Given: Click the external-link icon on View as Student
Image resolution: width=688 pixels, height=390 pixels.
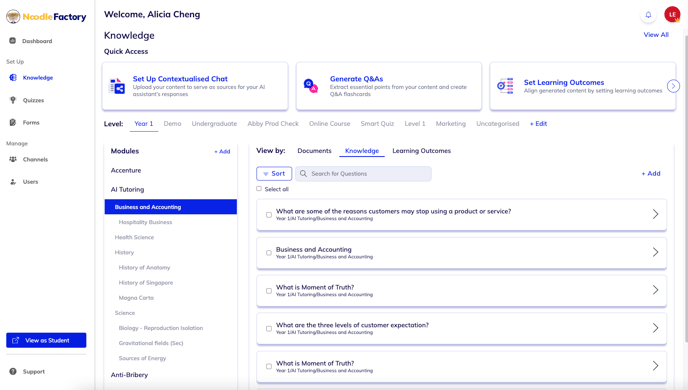Looking at the screenshot, I should point(16,340).
